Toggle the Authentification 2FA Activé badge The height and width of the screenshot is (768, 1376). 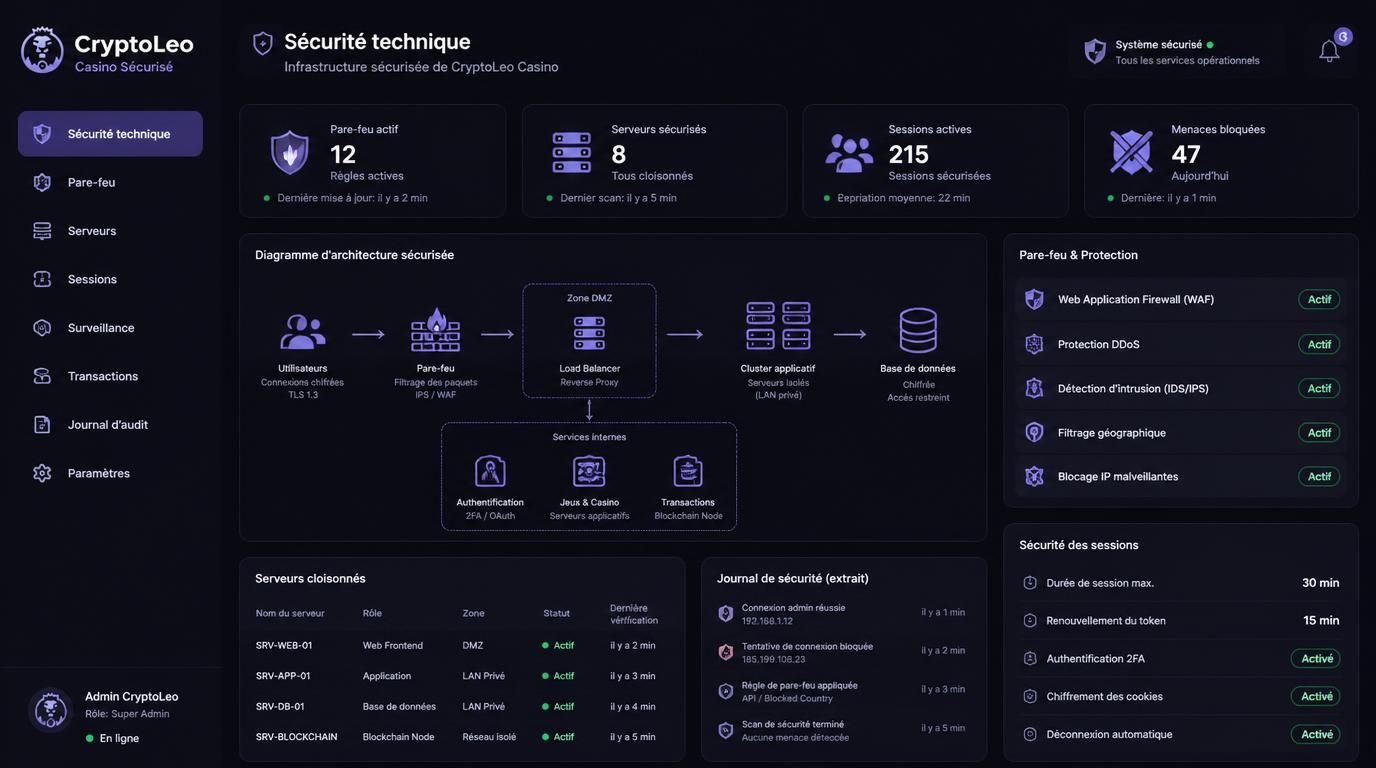coord(1316,658)
